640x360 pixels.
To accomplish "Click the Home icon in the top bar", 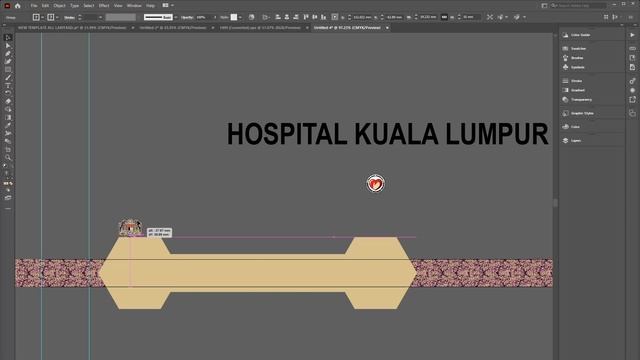I will click(18, 6).
